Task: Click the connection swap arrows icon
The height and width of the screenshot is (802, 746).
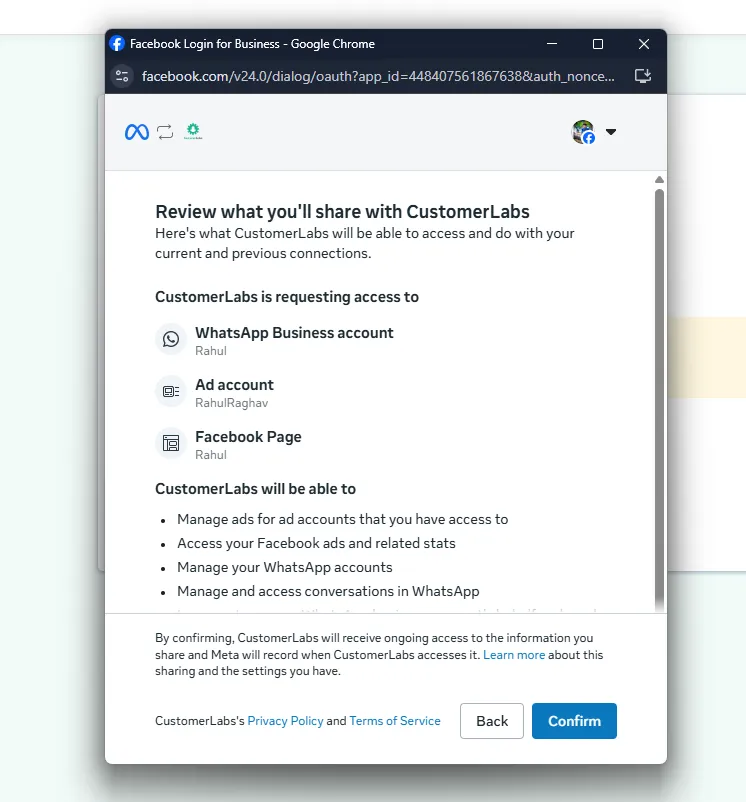Action: click(x=165, y=132)
